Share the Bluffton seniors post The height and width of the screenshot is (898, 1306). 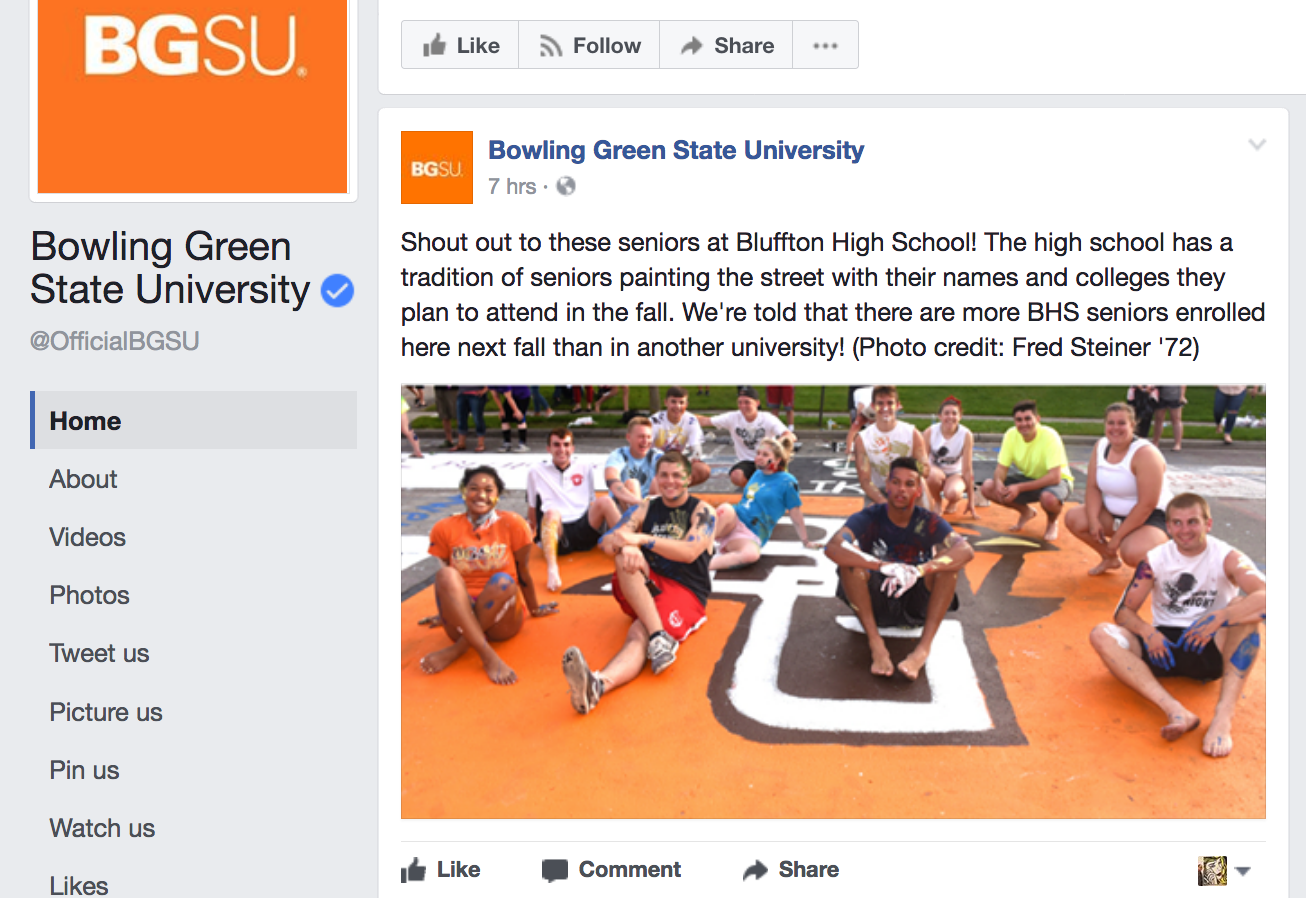pos(791,870)
